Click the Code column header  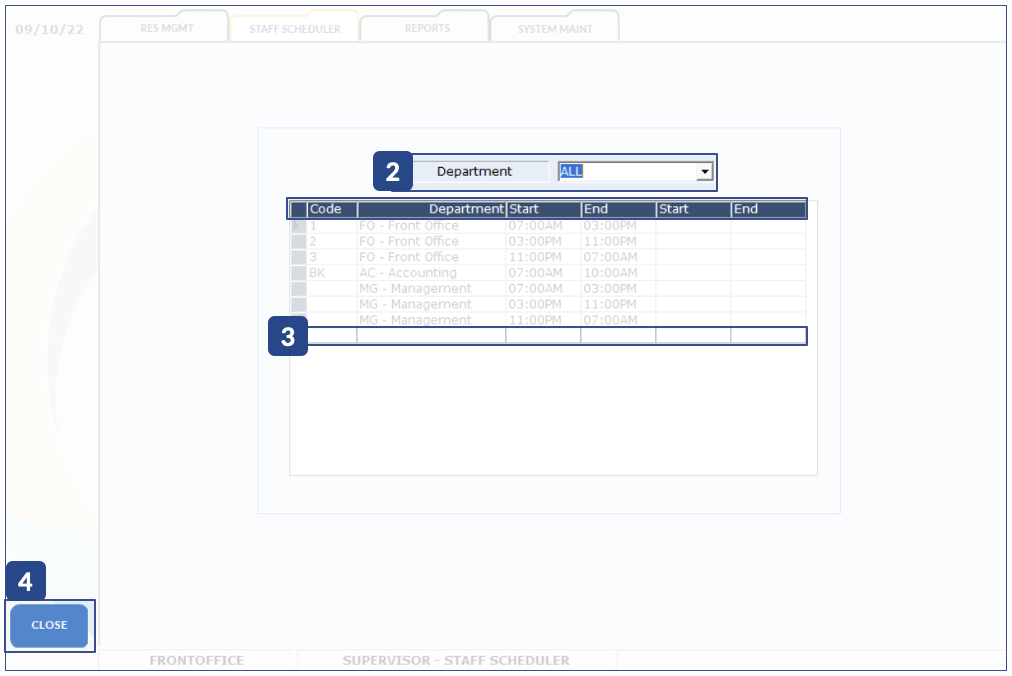(332, 209)
